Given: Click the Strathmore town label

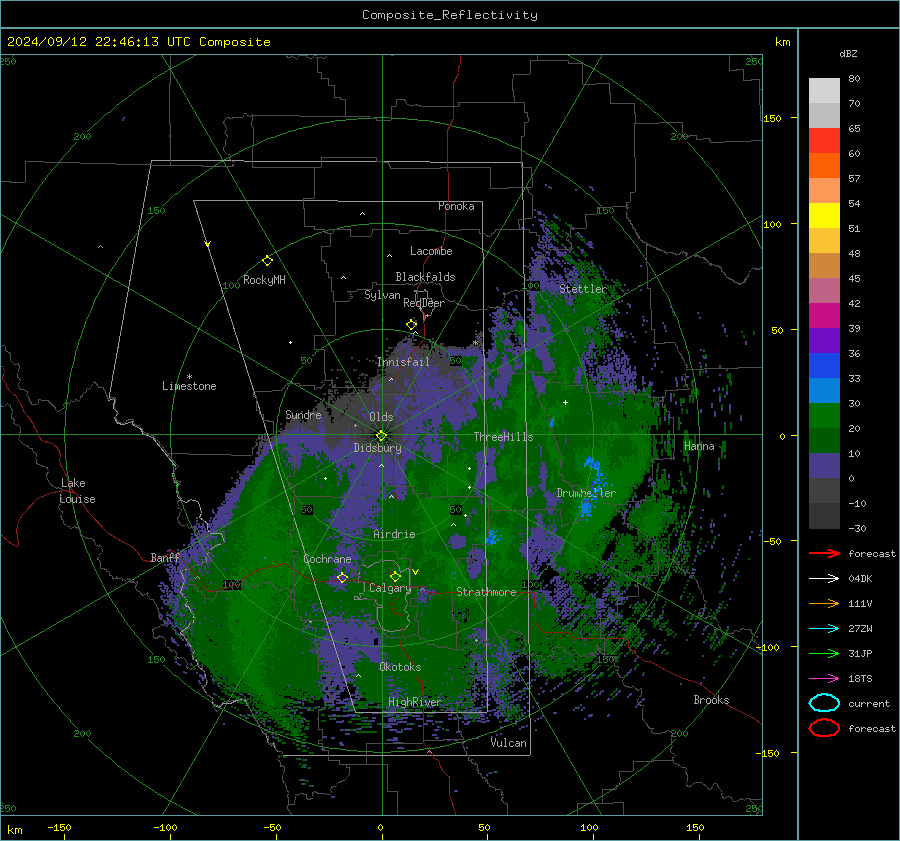Looking at the screenshot, I should click(x=486, y=592).
